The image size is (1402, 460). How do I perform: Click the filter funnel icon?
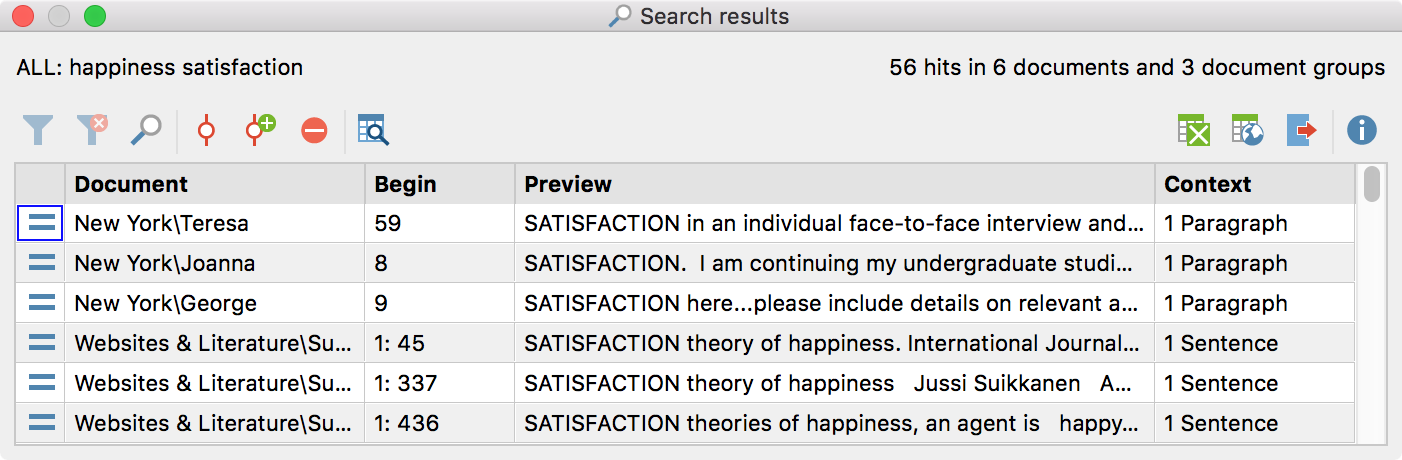pyautogui.click(x=38, y=130)
